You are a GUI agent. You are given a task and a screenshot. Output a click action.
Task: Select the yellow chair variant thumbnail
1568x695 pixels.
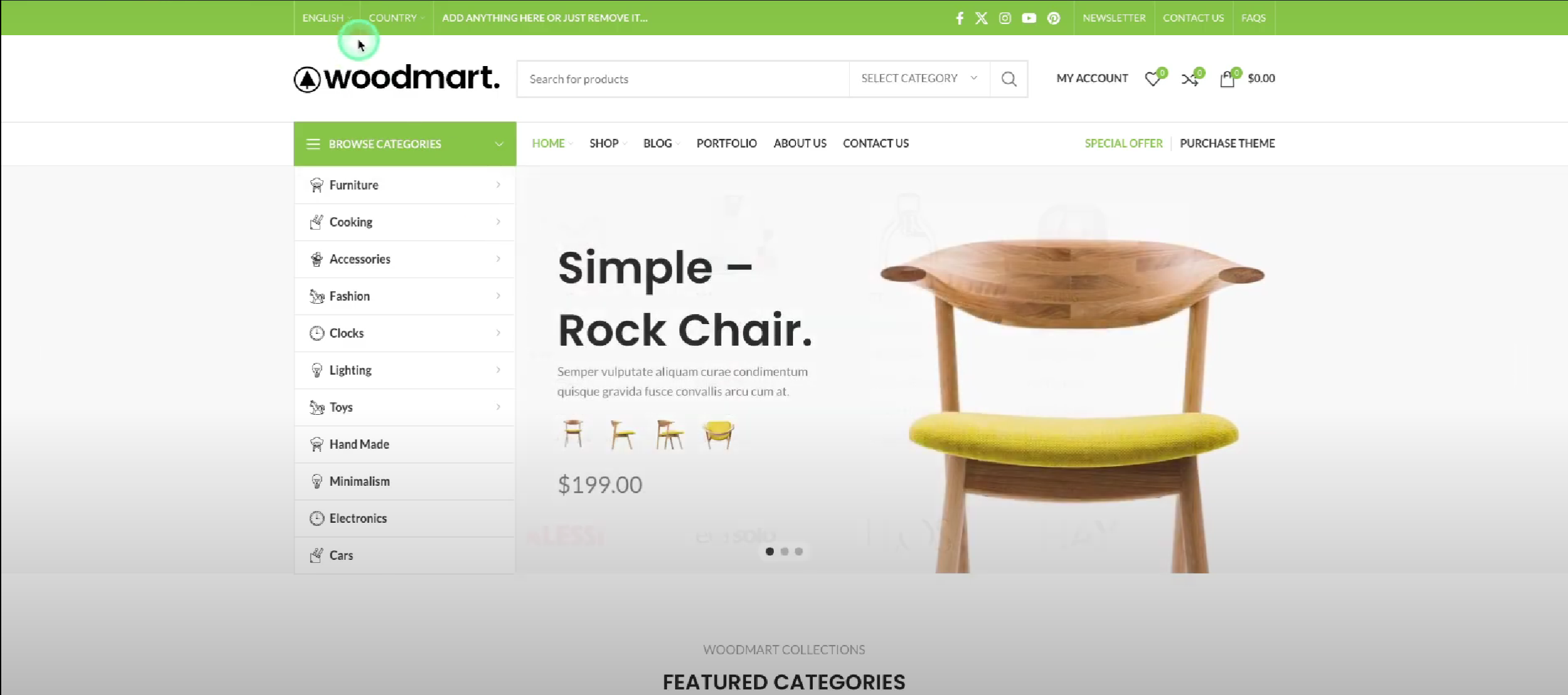point(718,434)
